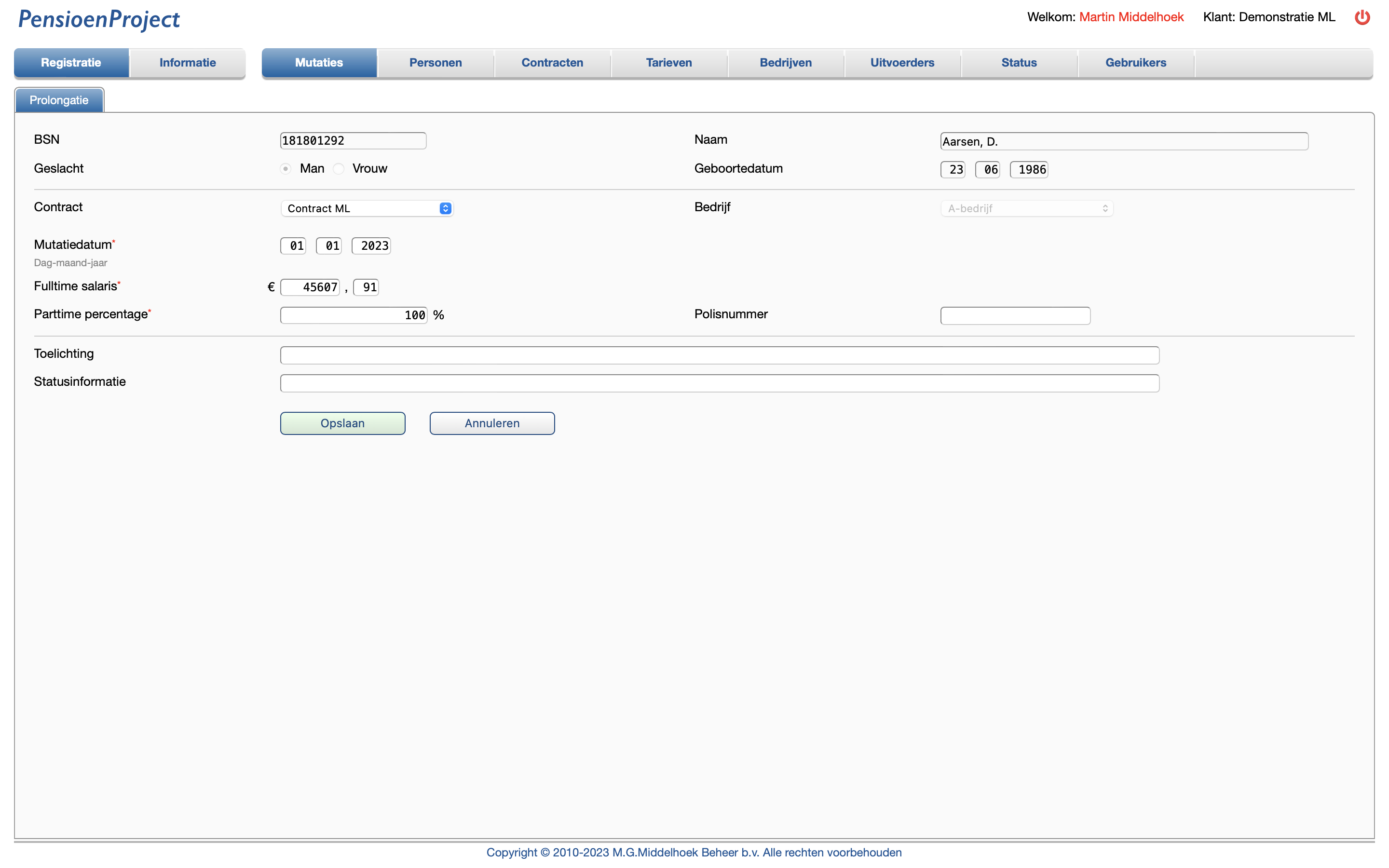Click the Parttime percentage field
The height and width of the screenshot is (868, 1389).
tap(354, 315)
